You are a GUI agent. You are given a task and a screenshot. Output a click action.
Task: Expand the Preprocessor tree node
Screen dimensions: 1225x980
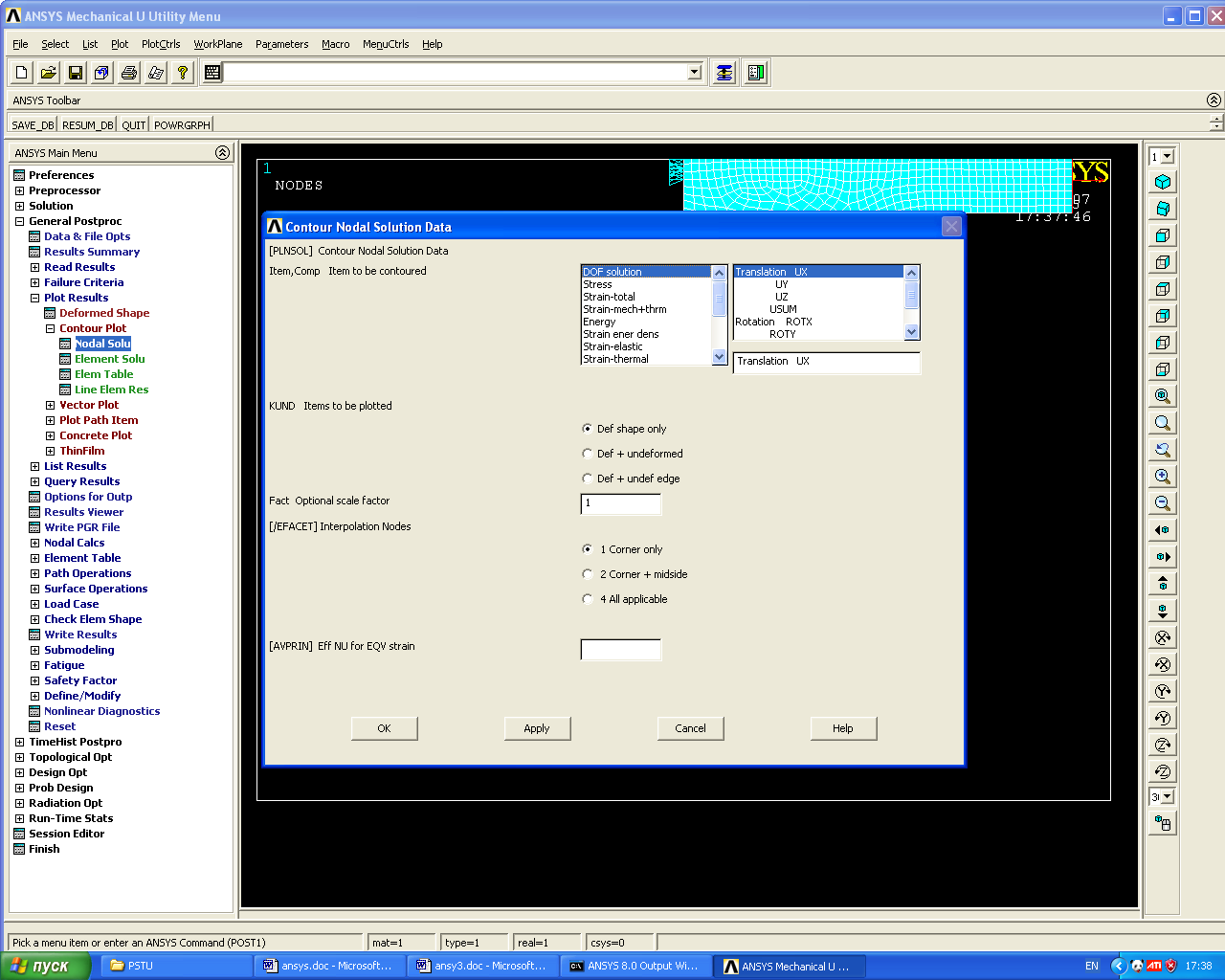click(x=19, y=190)
